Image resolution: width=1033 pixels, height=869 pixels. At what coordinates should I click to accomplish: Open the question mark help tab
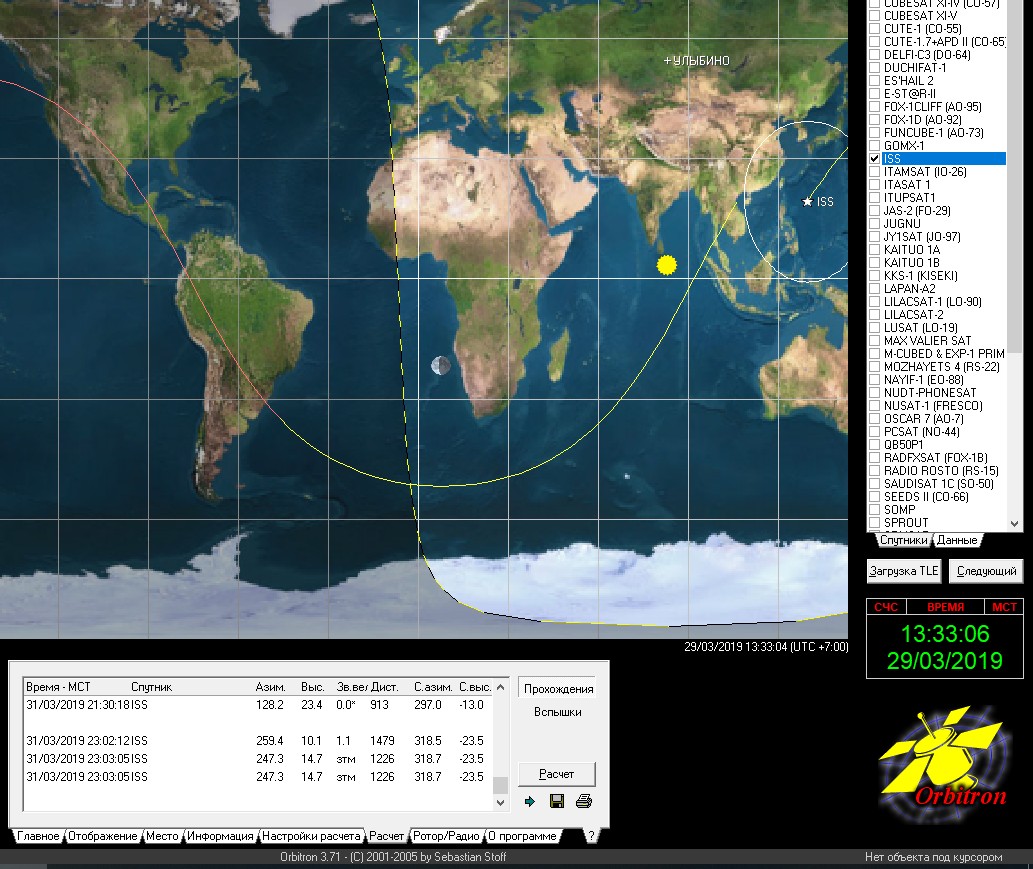coord(591,836)
